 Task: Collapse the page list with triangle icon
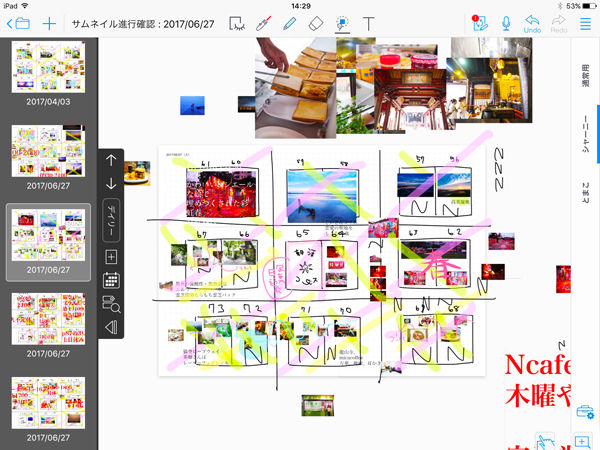(x=111, y=327)
